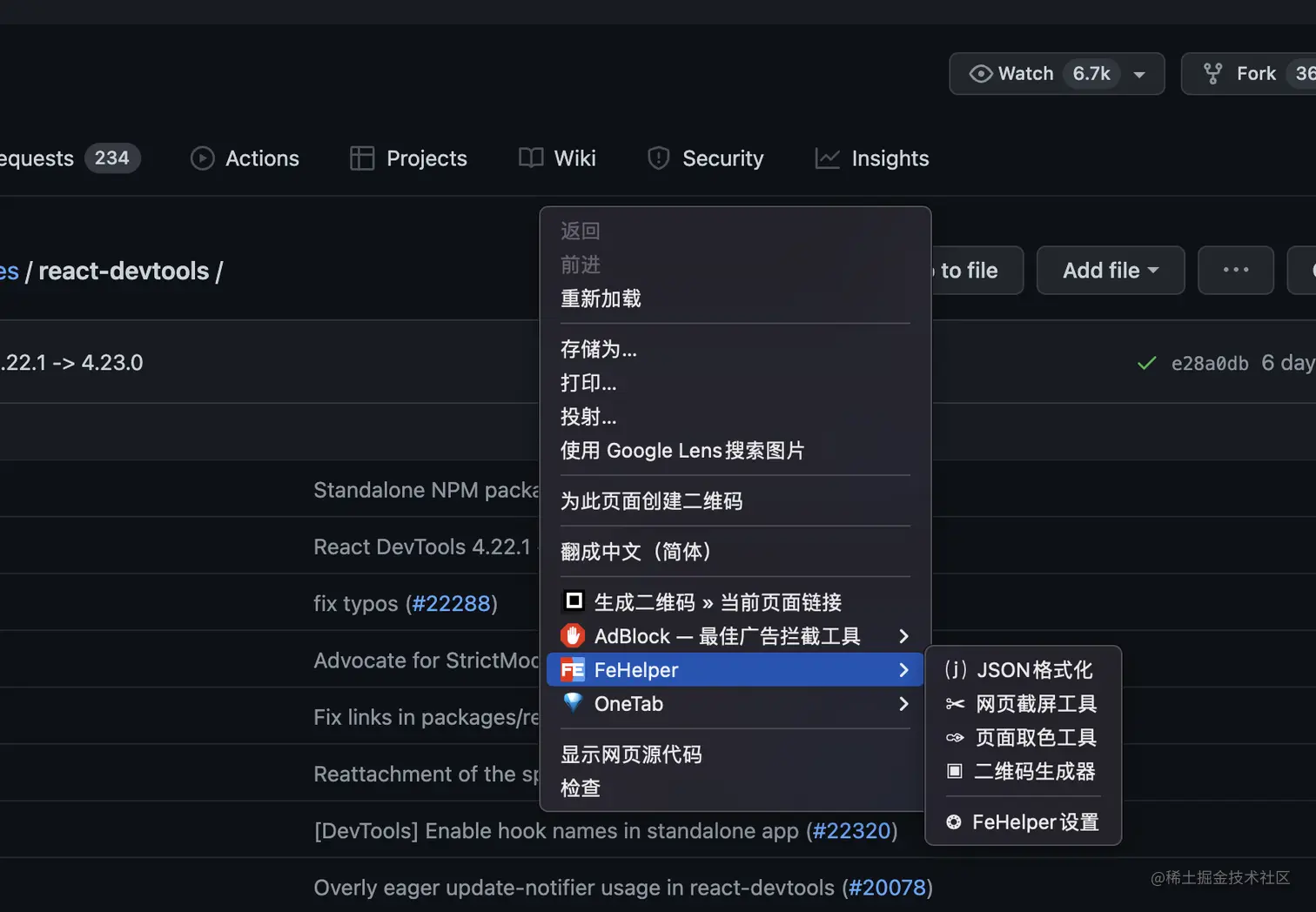Select 为此页面创建二维码
This screenshot has width=1316, height=912.
coord(735,501)
